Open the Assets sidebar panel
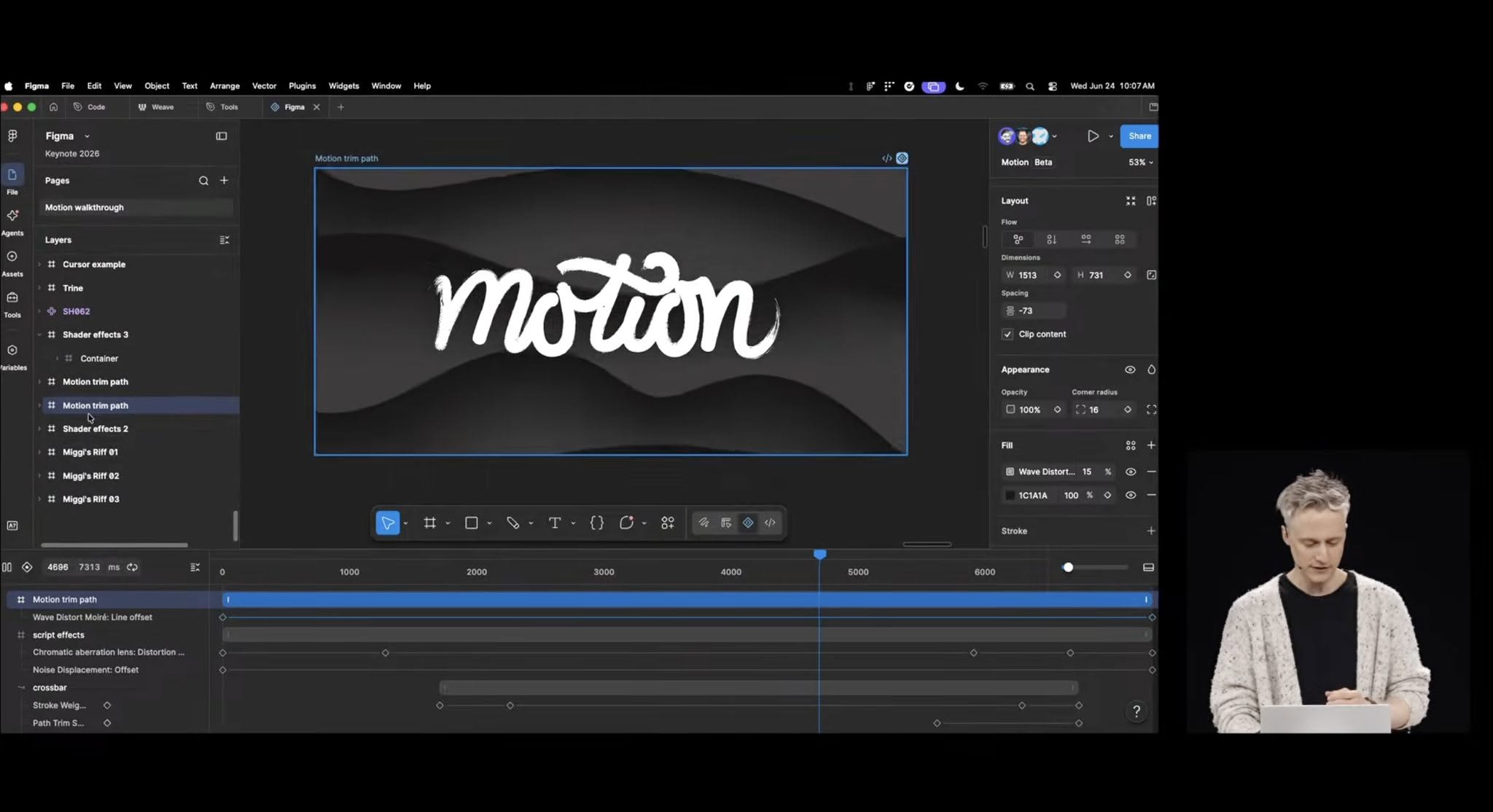The image size is (1493, 812). (x=12, y=262)
